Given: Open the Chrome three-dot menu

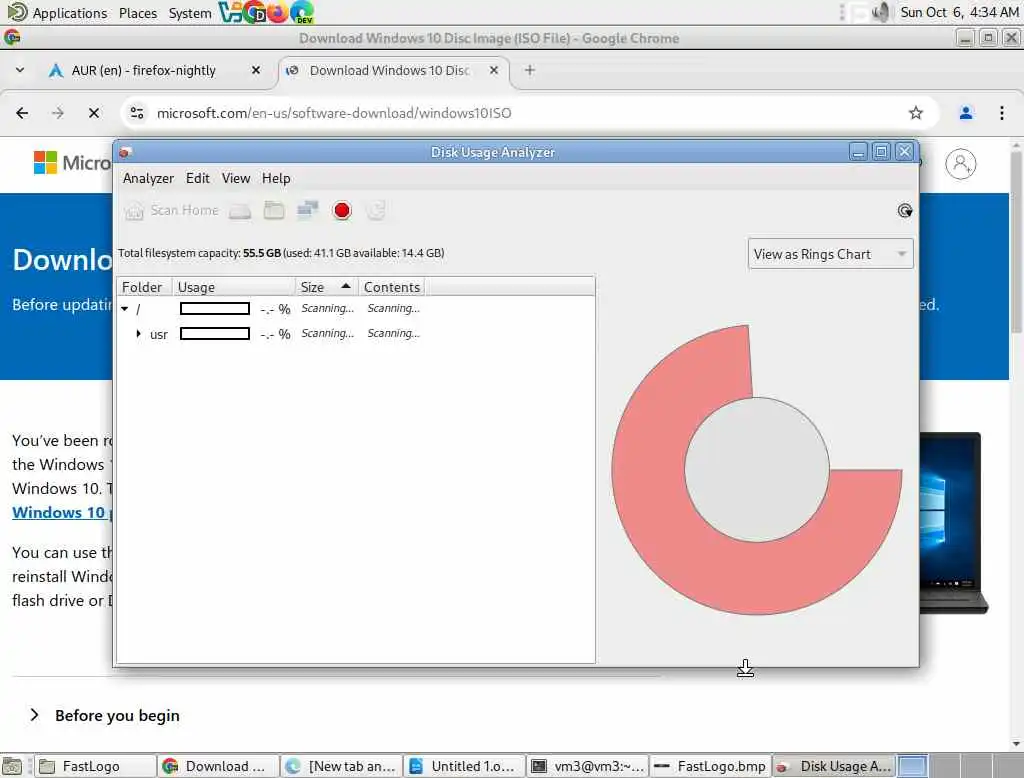Looking at the screenshot, I should (x=1002, y=113).
